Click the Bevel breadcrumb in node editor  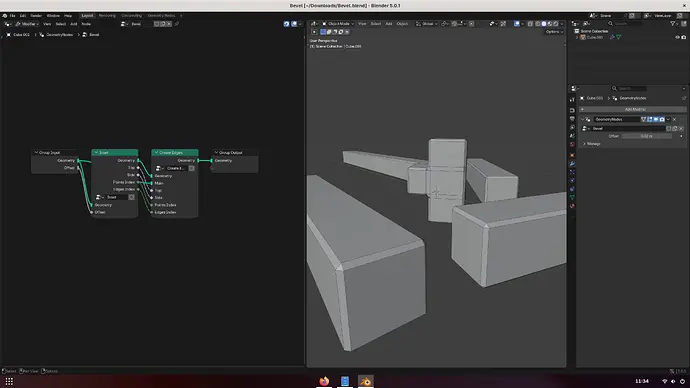point(94,34)
